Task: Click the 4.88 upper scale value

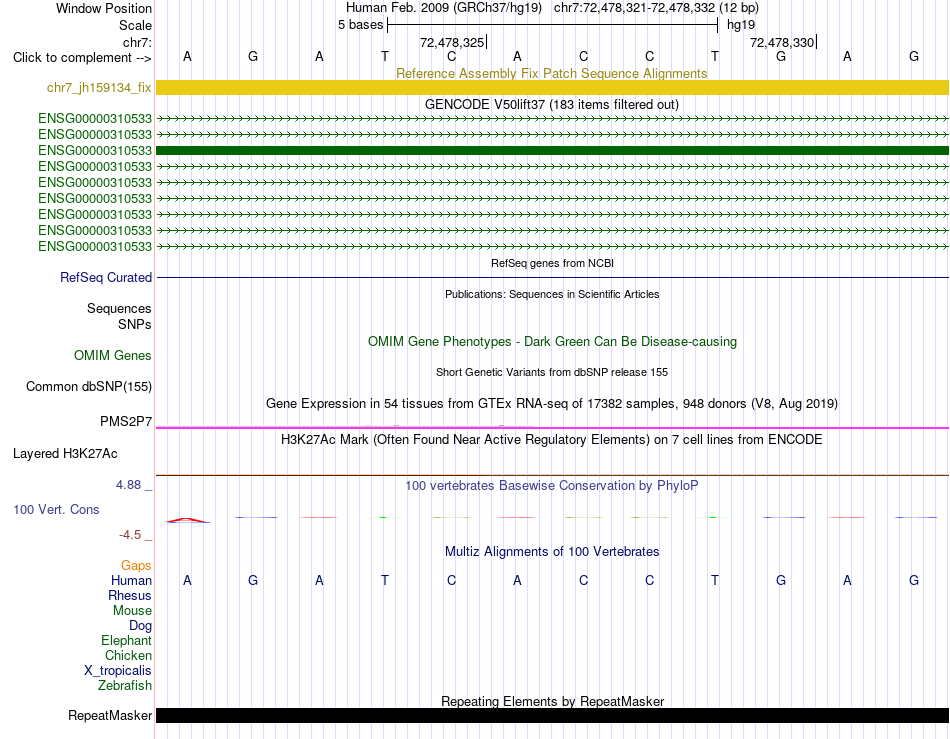Action: 128,485
